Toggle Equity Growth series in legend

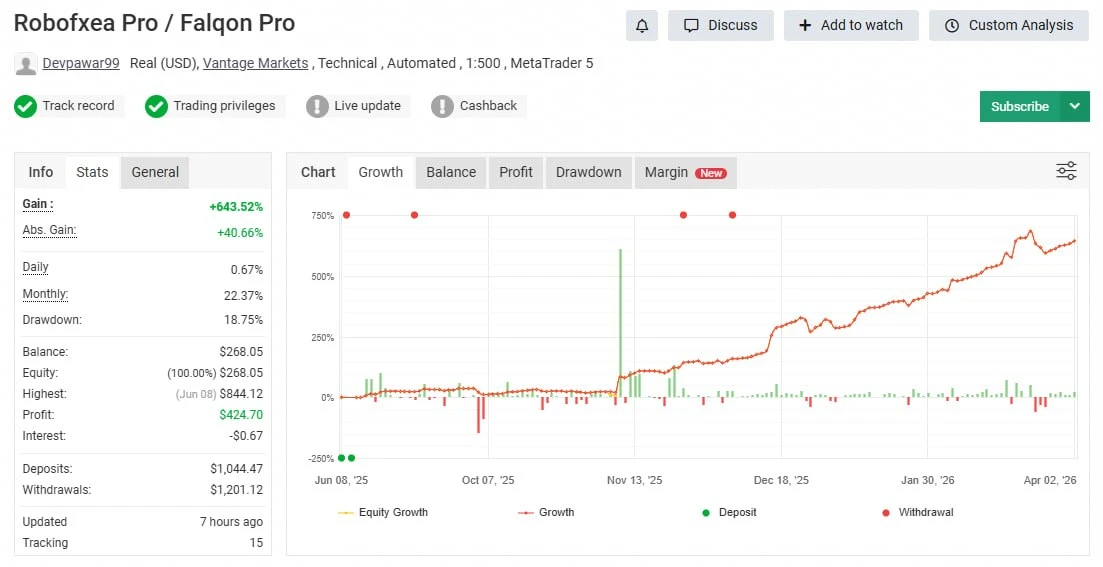click(x=383, y=512)
